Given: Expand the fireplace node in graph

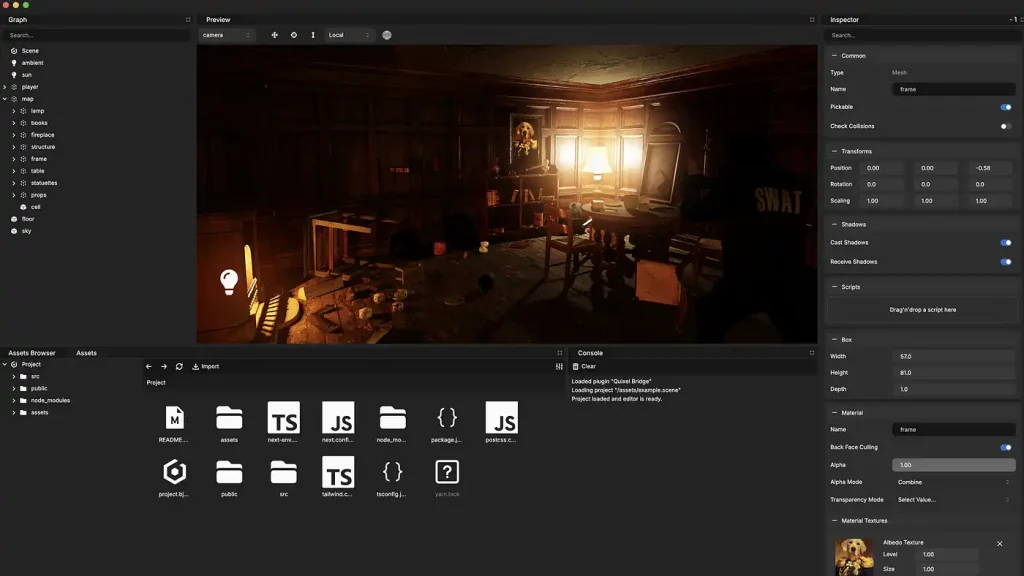Looking at the screenshot, I should tap(14, 135).
